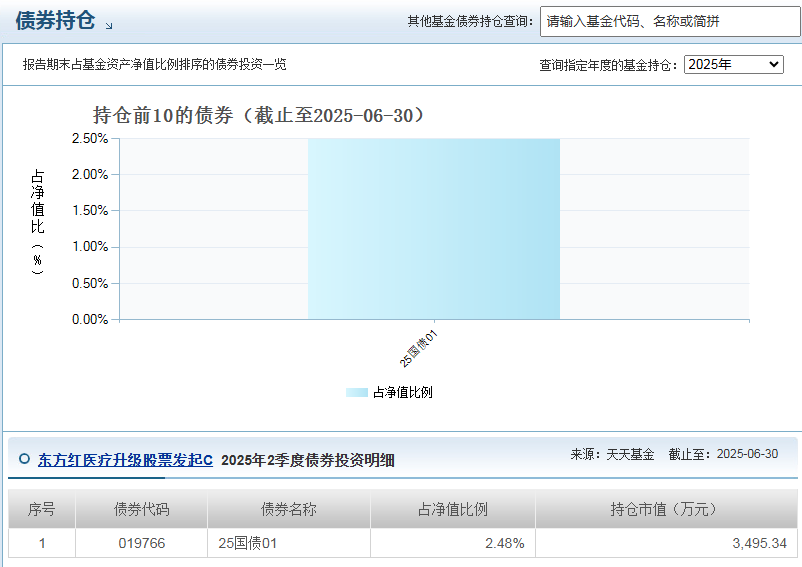802x567 pixels.
Task: Select the 25国债01 table cell
Action: coord(289,543)
